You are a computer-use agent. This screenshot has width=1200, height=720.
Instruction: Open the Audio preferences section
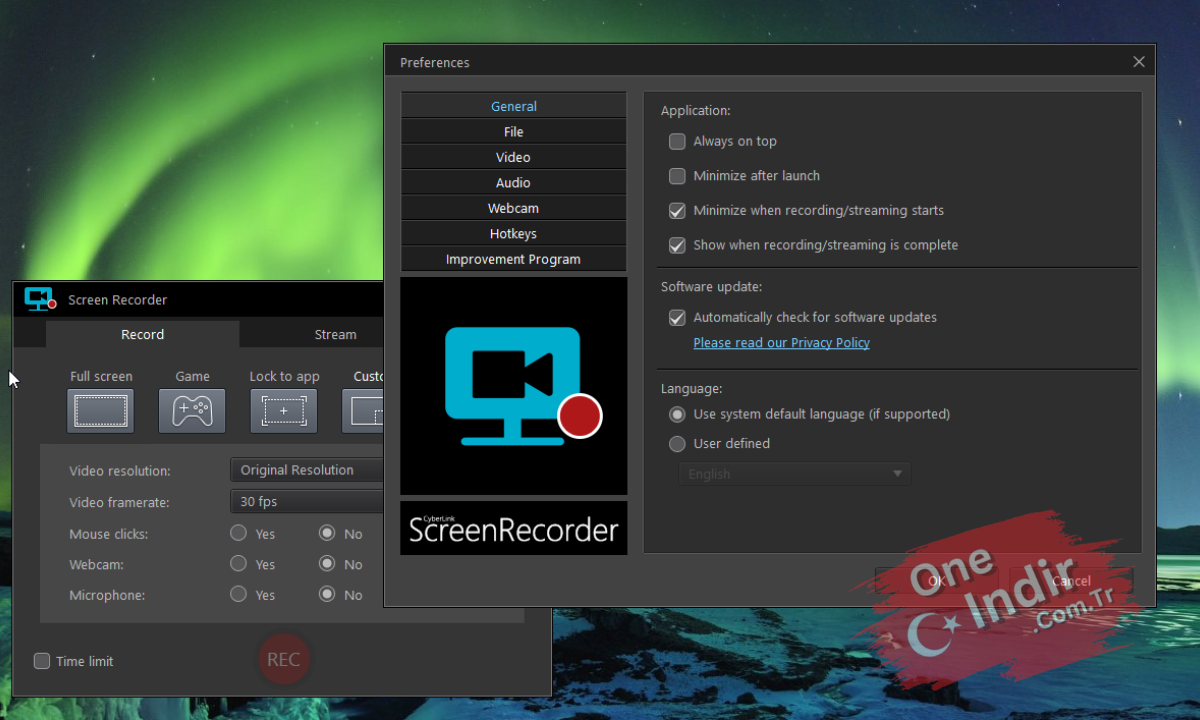click(514, 183)
